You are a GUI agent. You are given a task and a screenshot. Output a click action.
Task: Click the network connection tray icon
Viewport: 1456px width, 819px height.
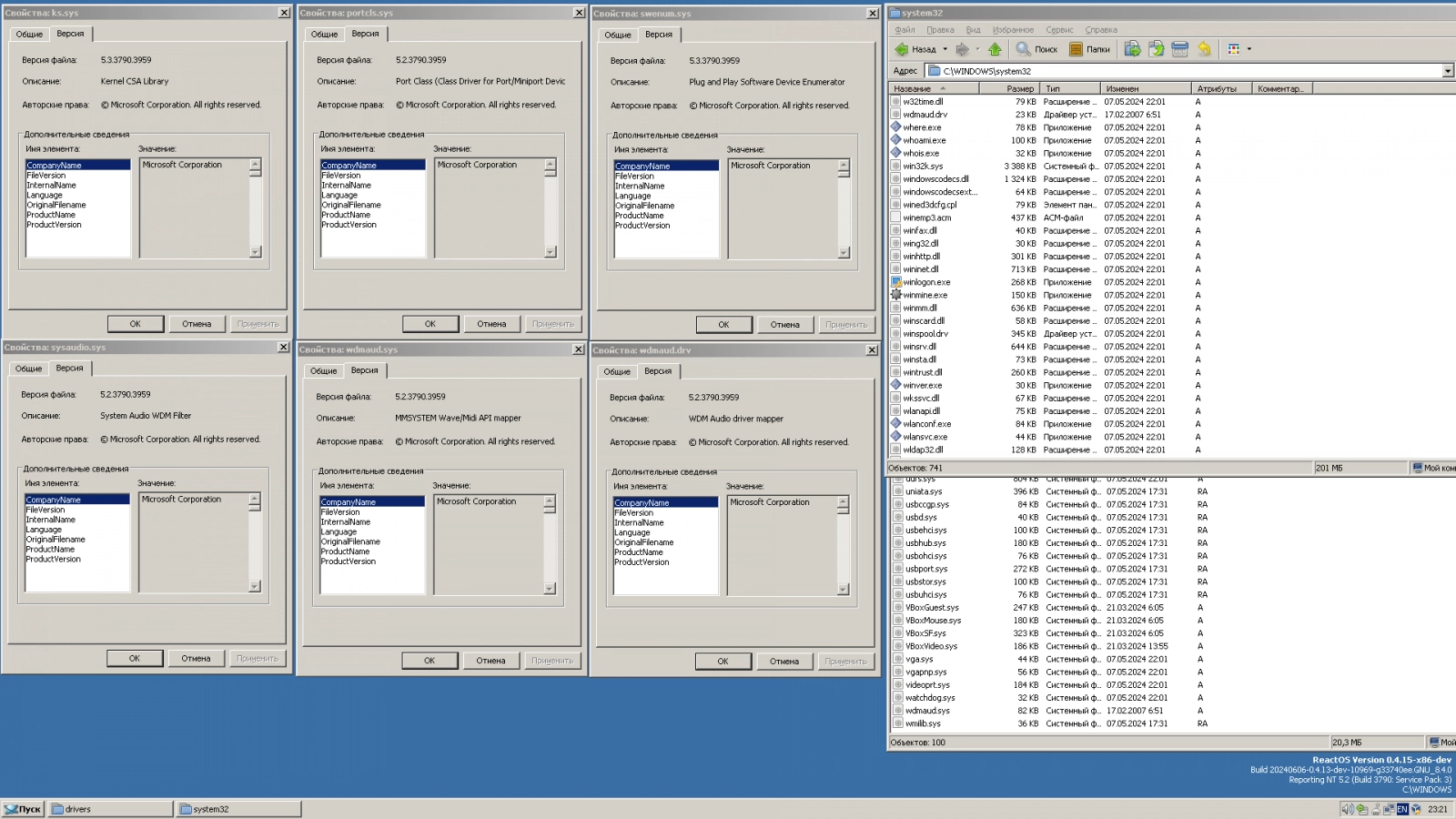pyautogui.click(x=1389, y=809)
